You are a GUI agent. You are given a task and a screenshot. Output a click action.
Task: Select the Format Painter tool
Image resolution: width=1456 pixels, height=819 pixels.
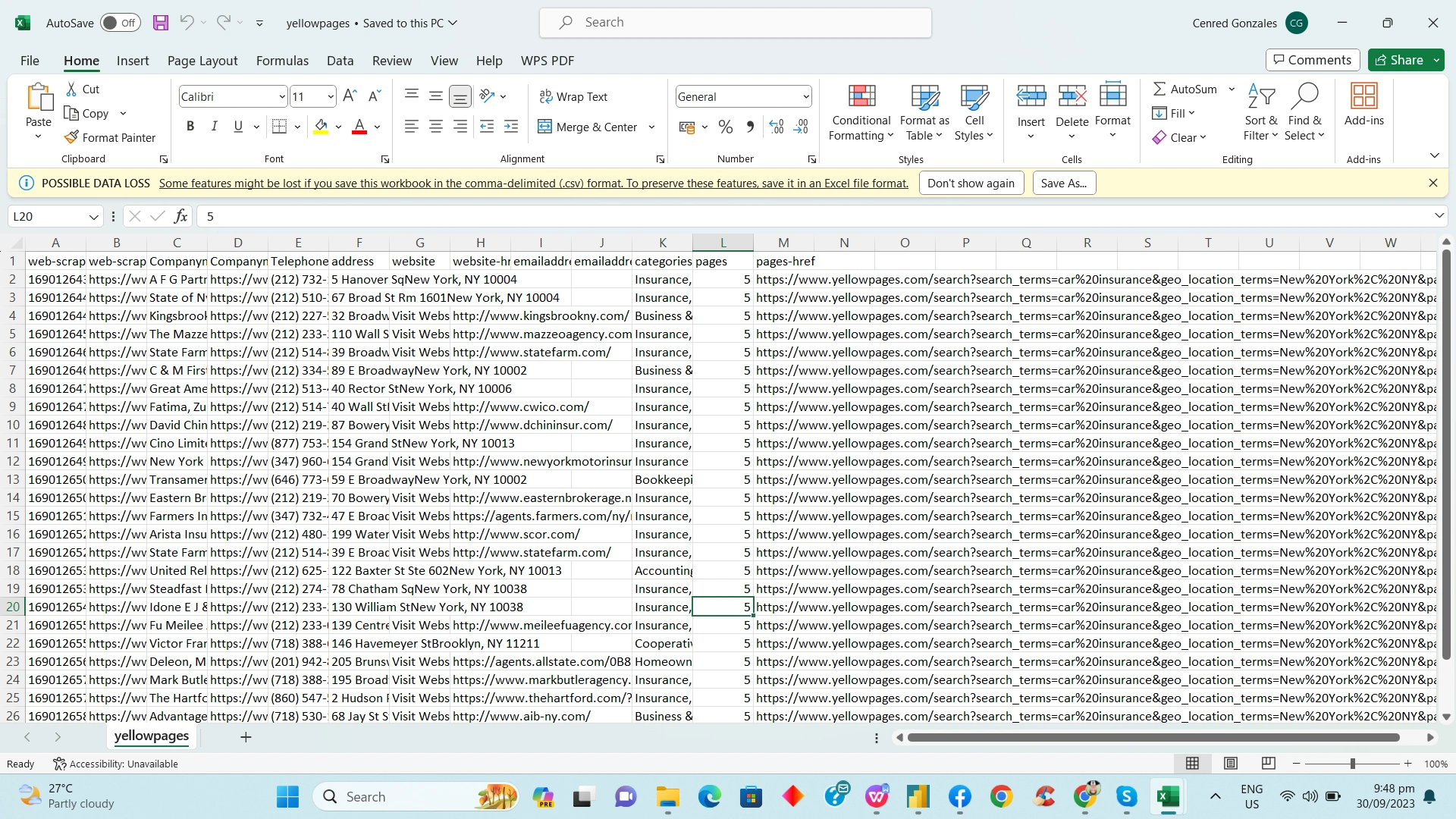pos(111,137)
